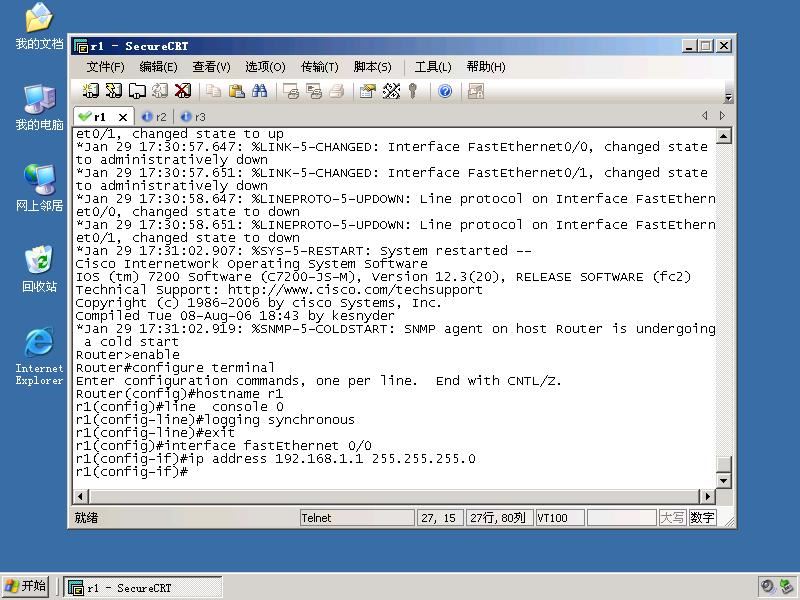Click the hostname r1 command line
This screenshot has height=600, width=800.
[x=179, y=394]
